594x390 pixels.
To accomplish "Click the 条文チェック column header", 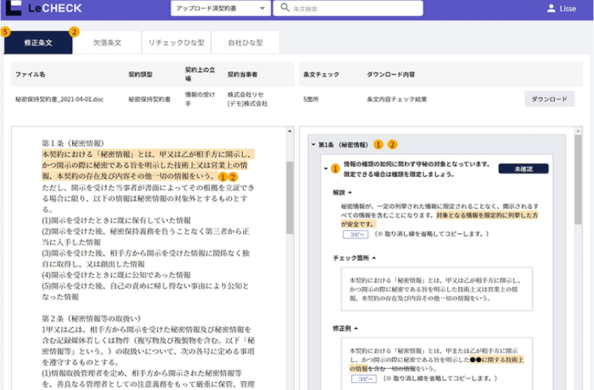I will click(321, 74).
